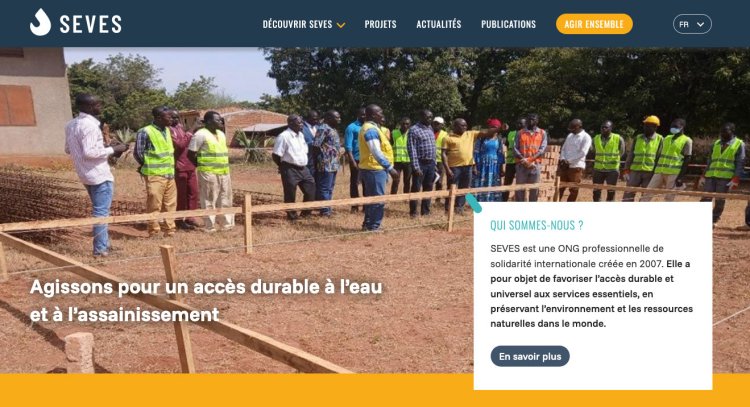Screen dimensions: 750x407
Task: Expand the yellow chevron beside Découvrir SEVES
Action: (341, 25)
